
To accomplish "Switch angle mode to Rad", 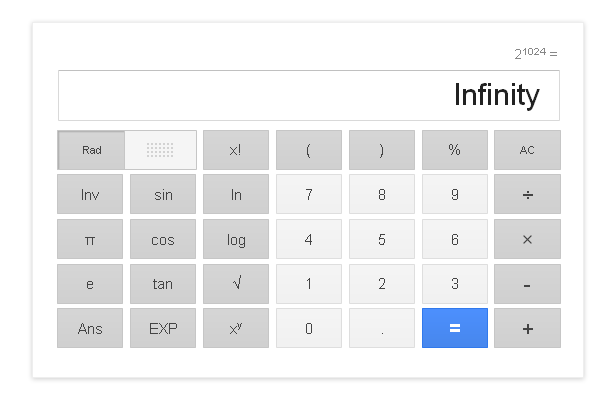I will point(92,150).
